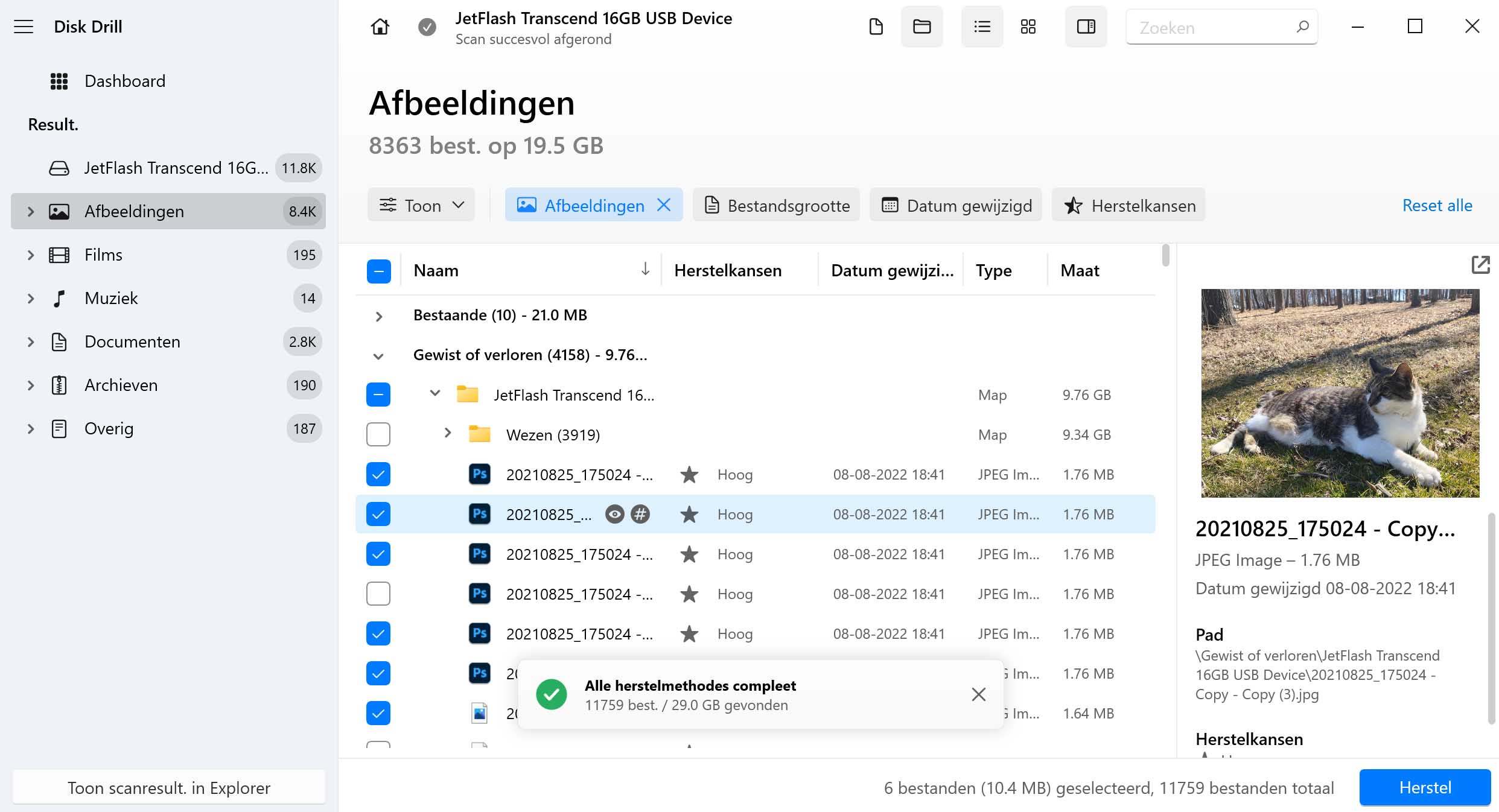Image resolution: width=1499 pixels, height=812 pixels.
Task: Collapse the JetFlash Transcend 16 folder
Action: click(x=434, y=393)
